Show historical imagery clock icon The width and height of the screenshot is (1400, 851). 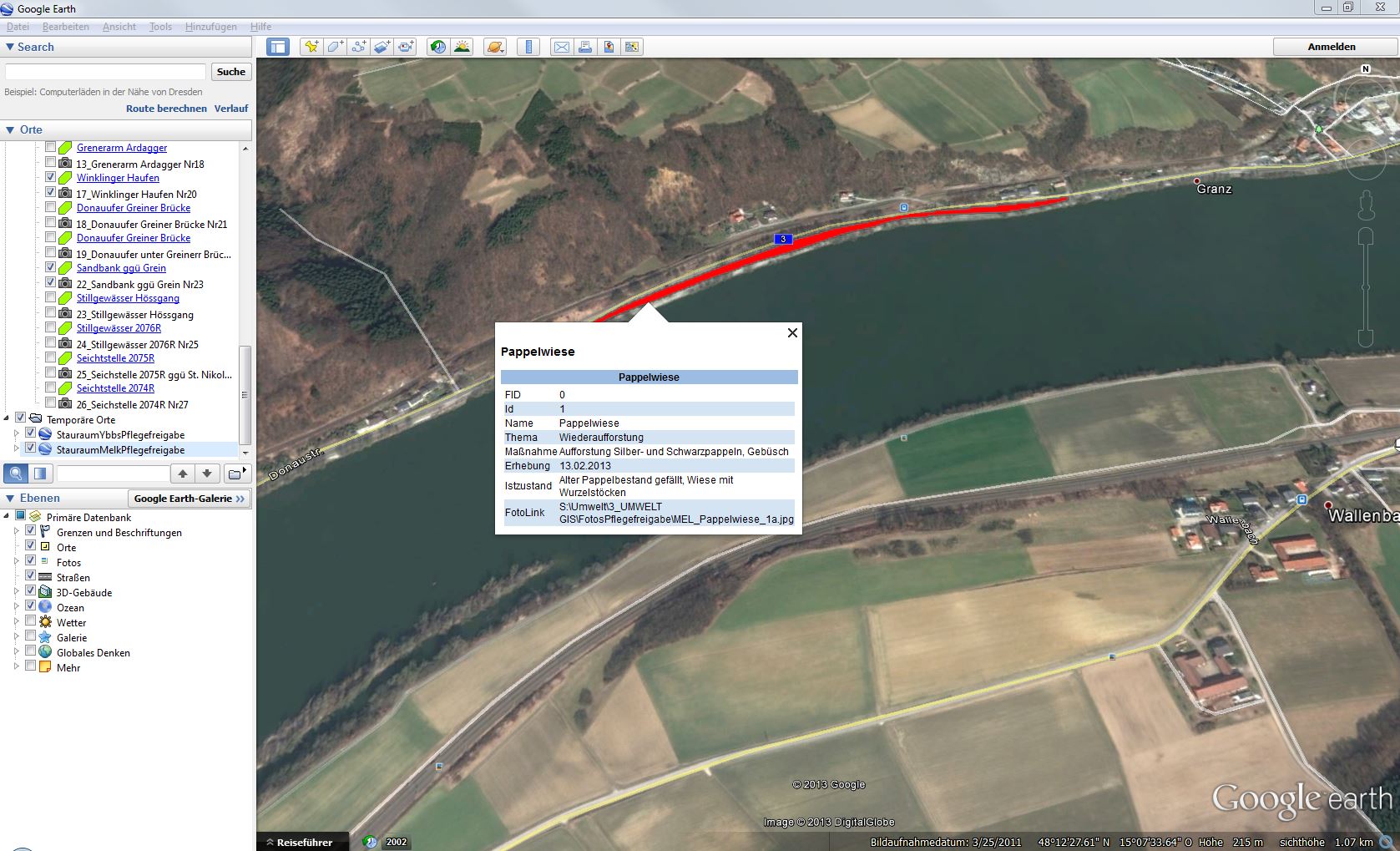pos(438,47)
